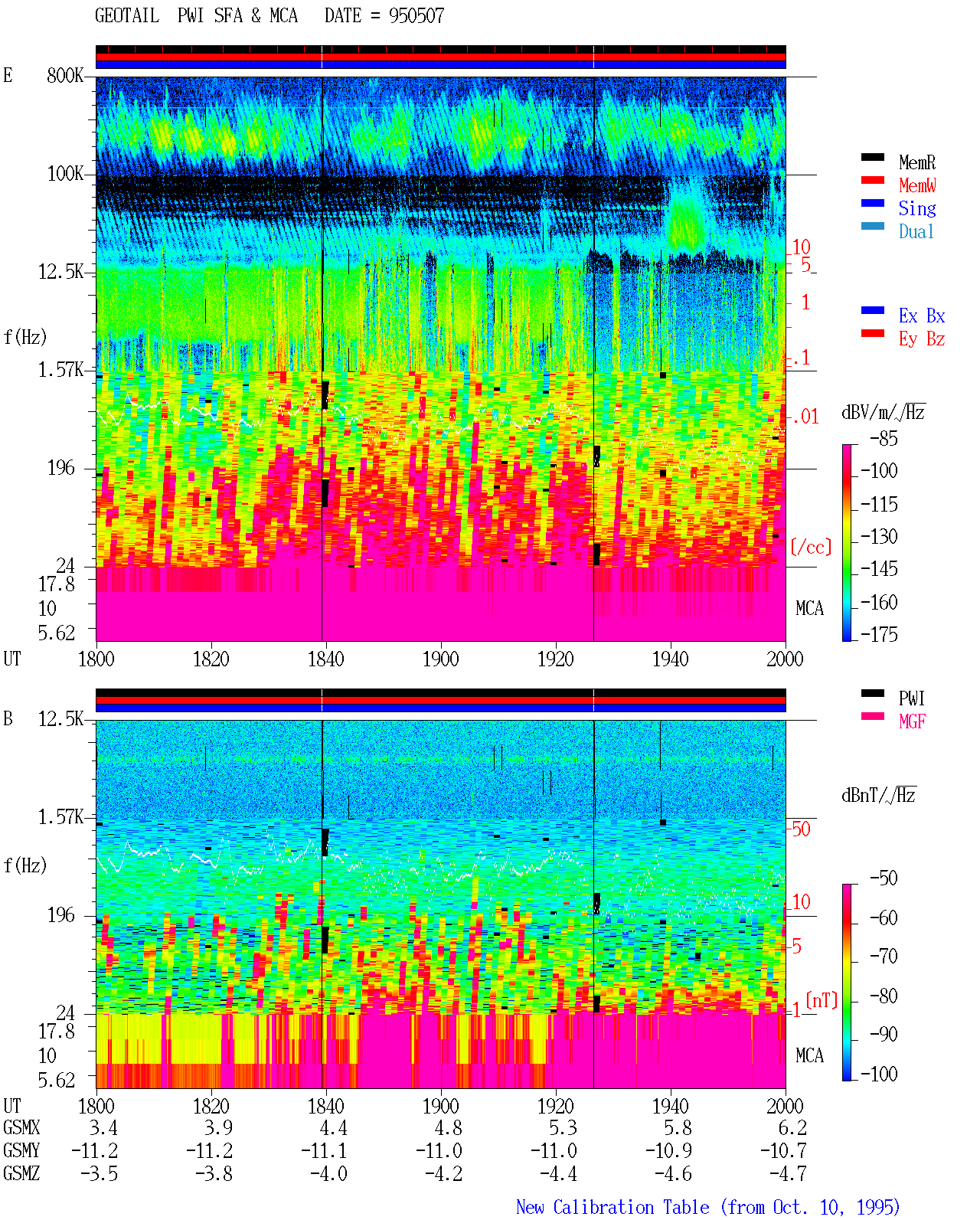Click the "Ex Bx" legend label
Screen dimensions: 980x1220
tap(922, 316)
